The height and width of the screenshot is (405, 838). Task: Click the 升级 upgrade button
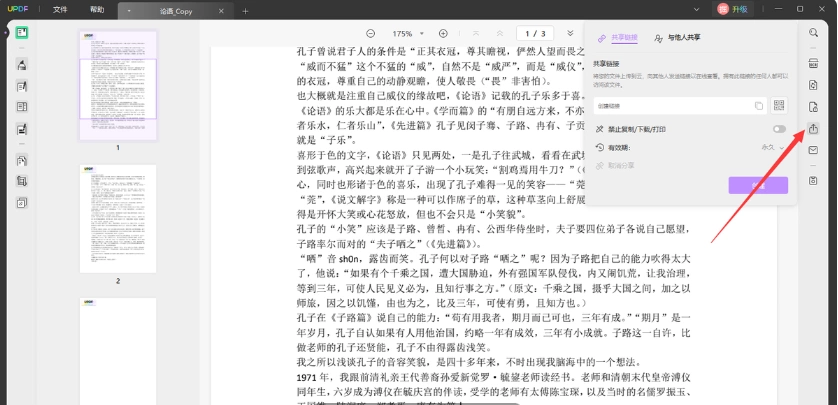[740, 9]
